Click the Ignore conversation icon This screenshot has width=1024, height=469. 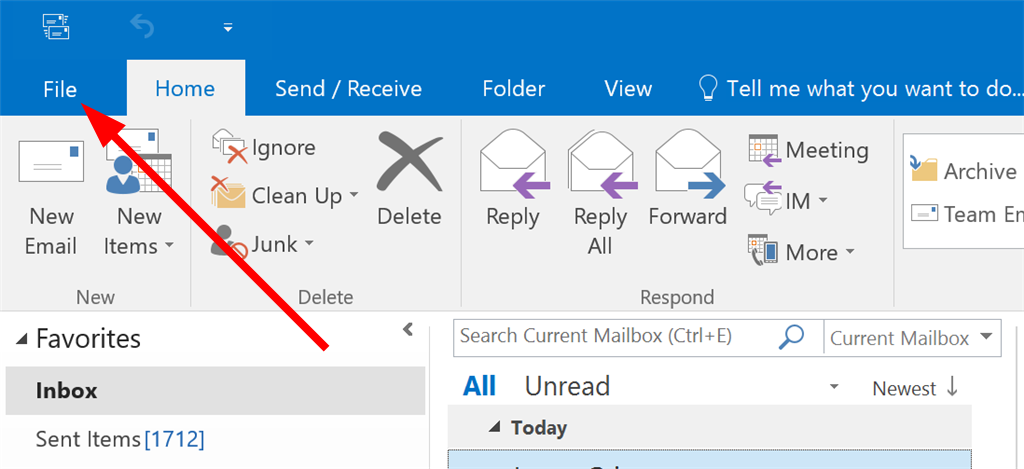pyautogui.click(x=229, y=147)
